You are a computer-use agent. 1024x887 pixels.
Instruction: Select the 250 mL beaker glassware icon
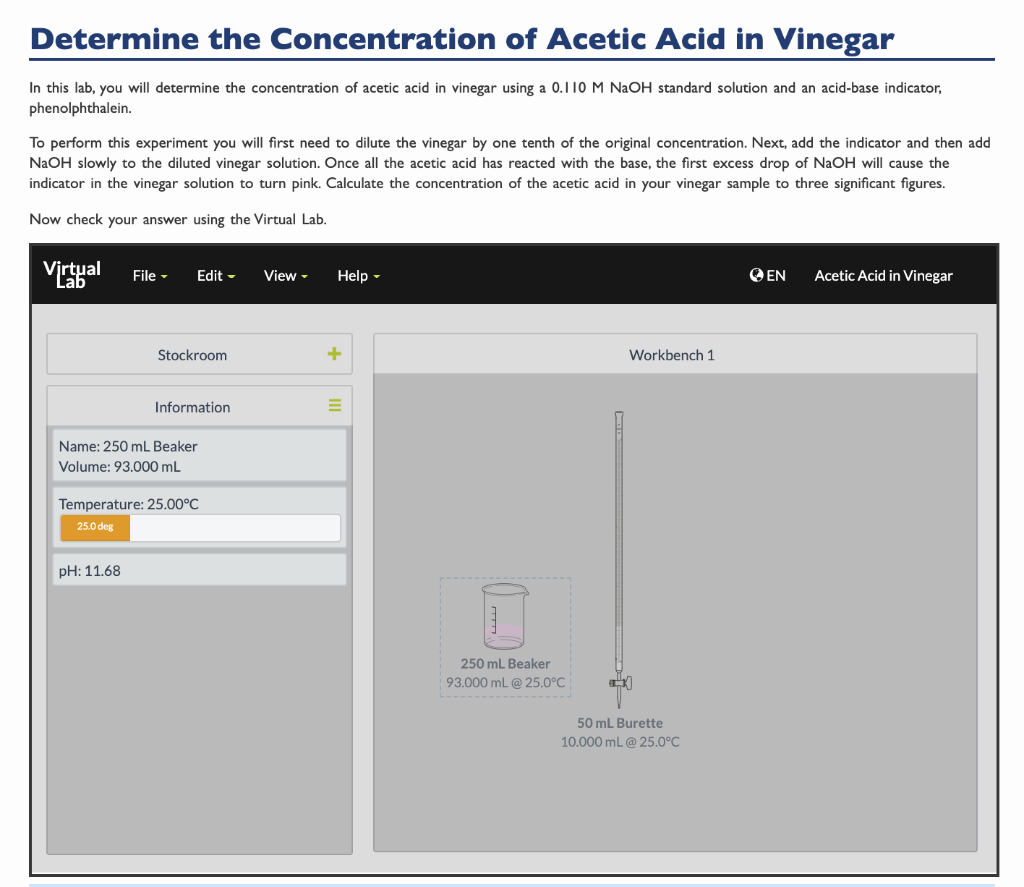[x=505, y=617]
